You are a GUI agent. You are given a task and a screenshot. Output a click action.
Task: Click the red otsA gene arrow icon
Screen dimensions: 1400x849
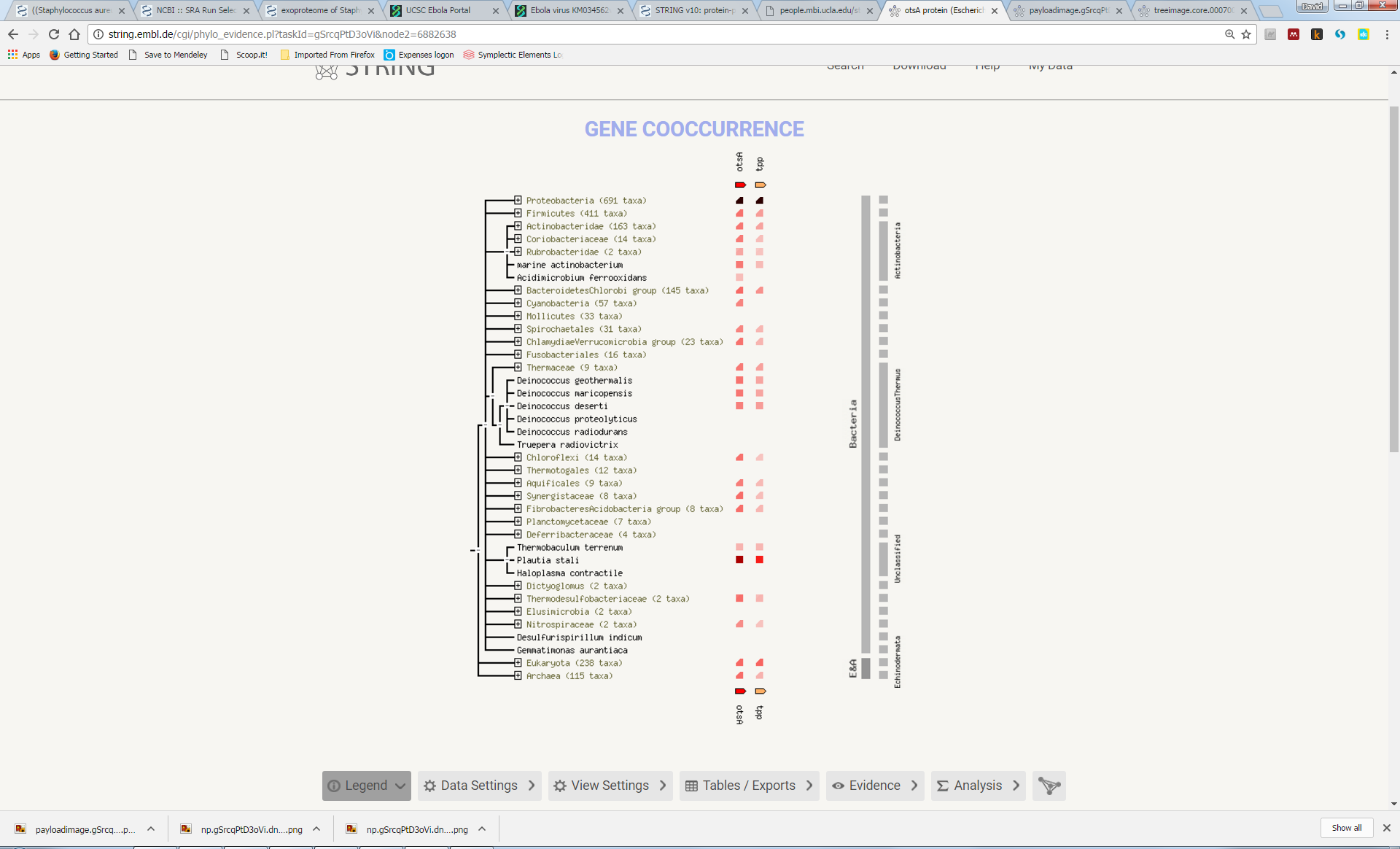740,185
